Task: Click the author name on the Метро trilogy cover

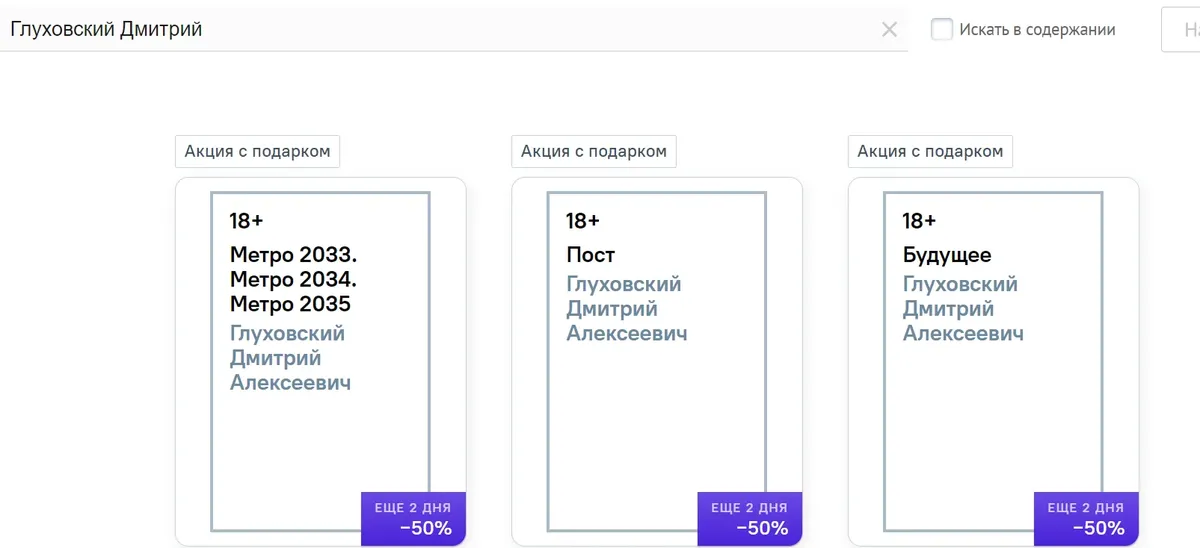Action: [290, 358]
